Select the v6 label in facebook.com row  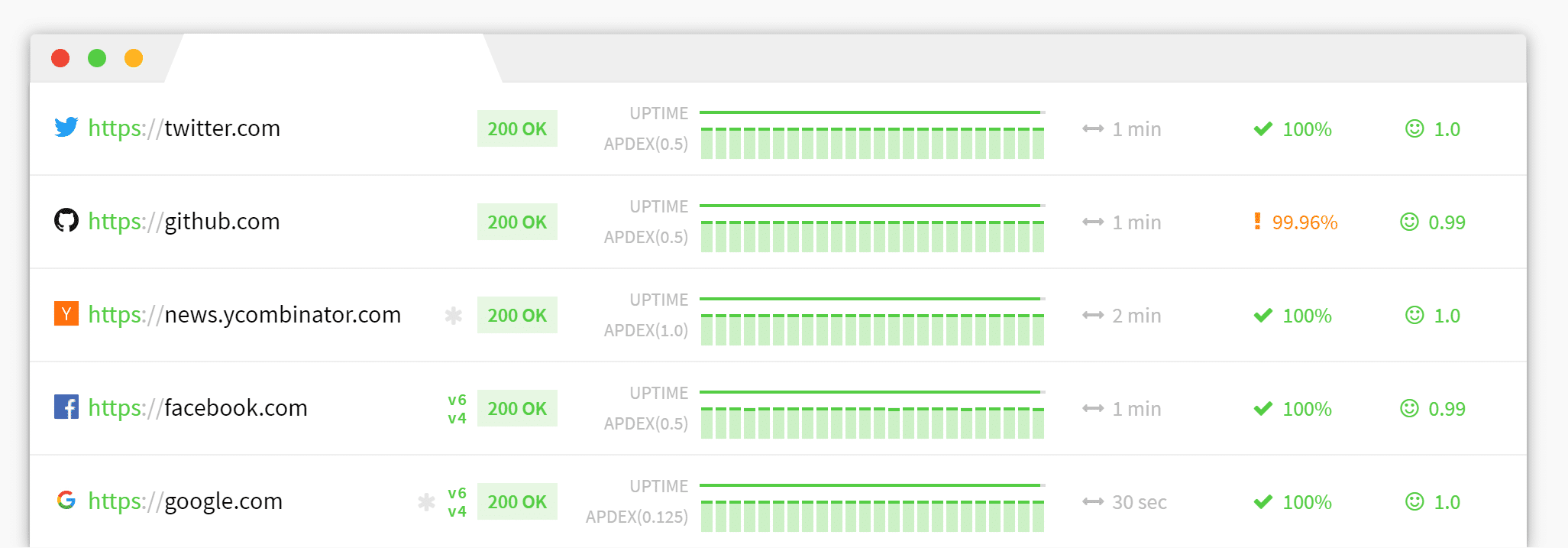pos(457,400)
